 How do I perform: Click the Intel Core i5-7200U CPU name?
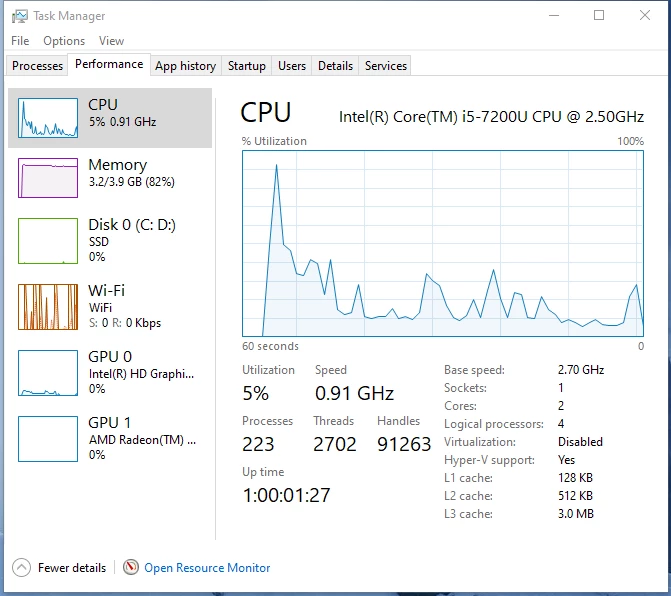point(491,116)
